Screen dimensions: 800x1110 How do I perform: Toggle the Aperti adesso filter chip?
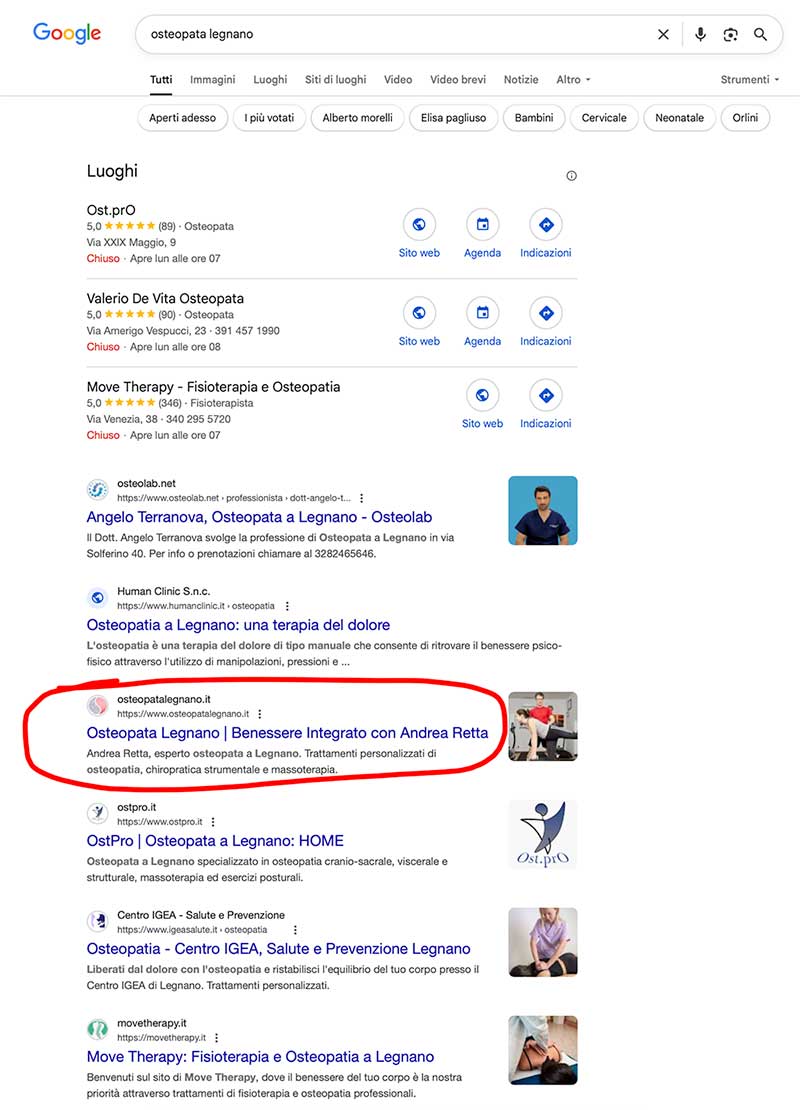pos(183,118)
